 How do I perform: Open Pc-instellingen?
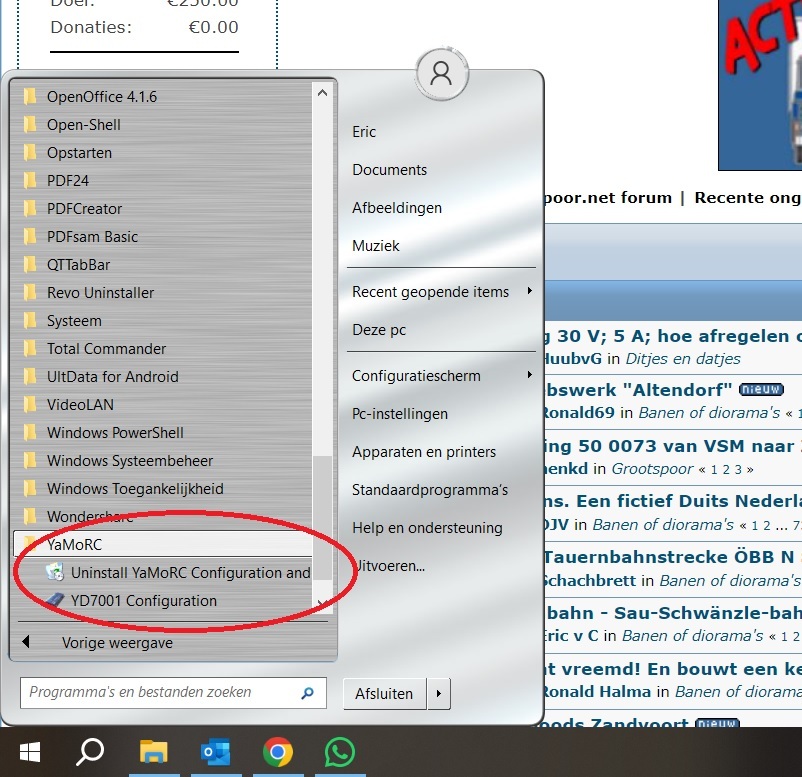pos(400,413)
